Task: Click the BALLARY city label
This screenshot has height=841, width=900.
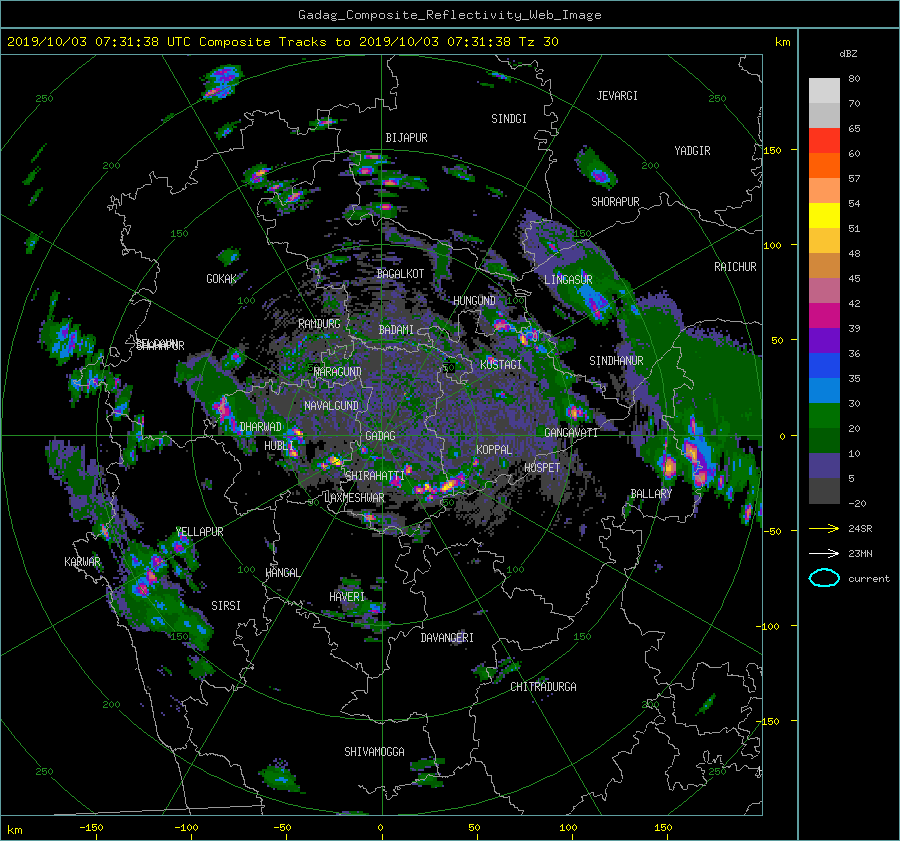Action: (x=651, y=494)
